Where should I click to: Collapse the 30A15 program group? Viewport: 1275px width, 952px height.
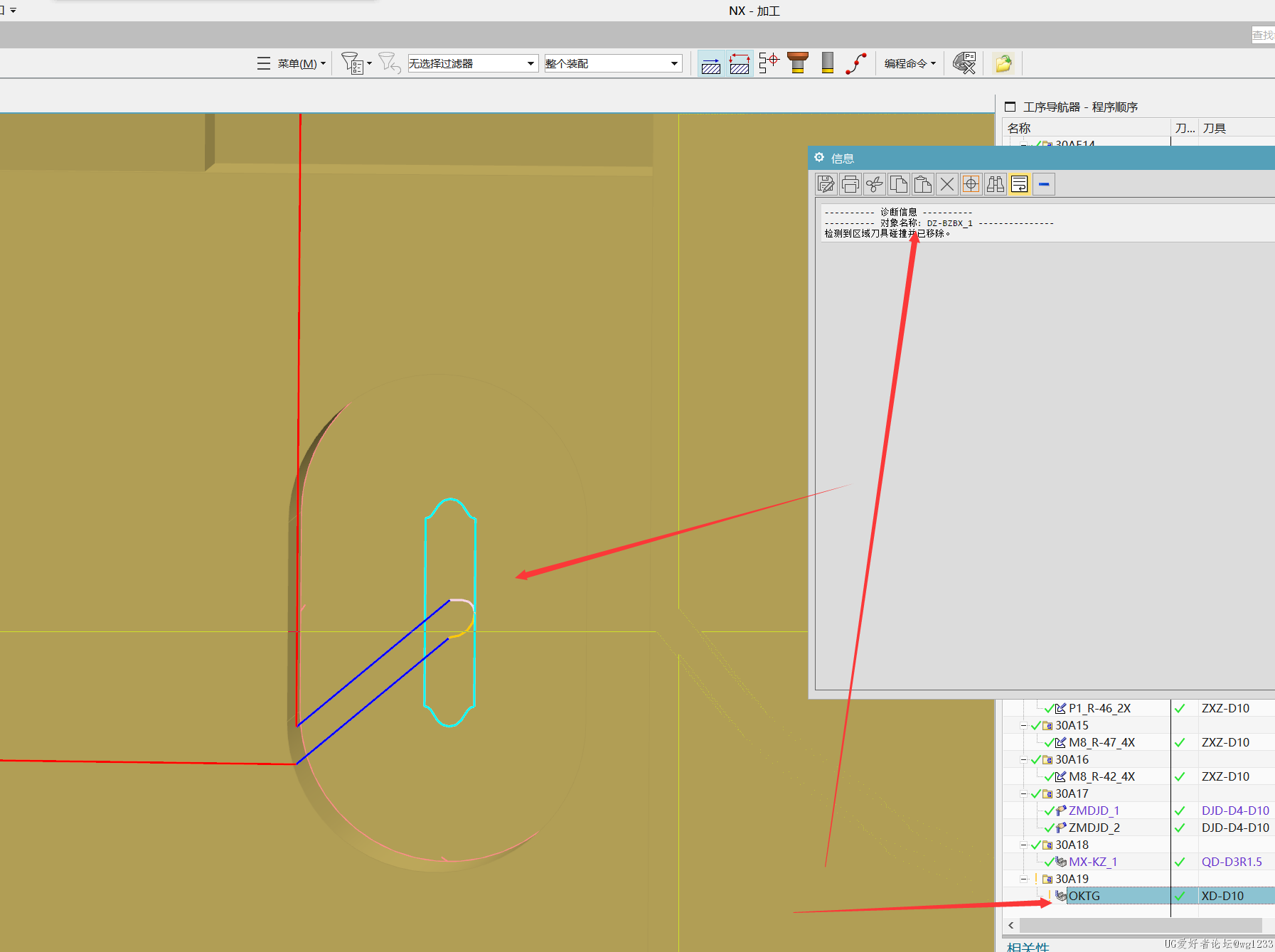1024,725
